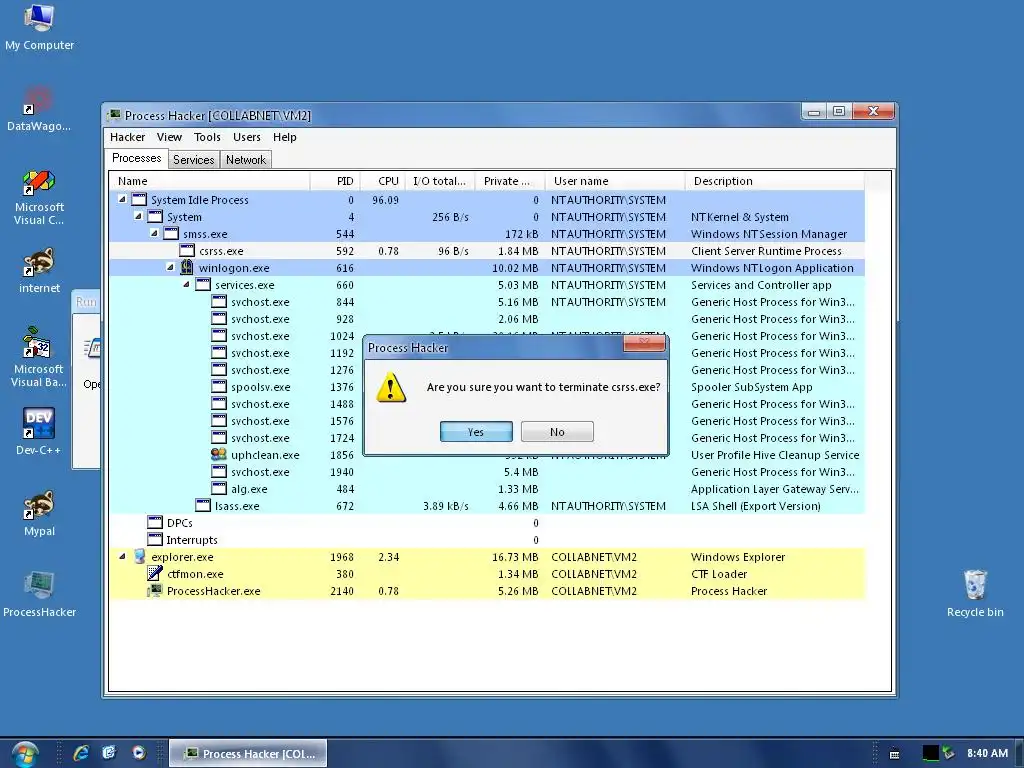Screen dimensions: 1024x768
Task: Select the DPCs row
Action: pos(487,522)
